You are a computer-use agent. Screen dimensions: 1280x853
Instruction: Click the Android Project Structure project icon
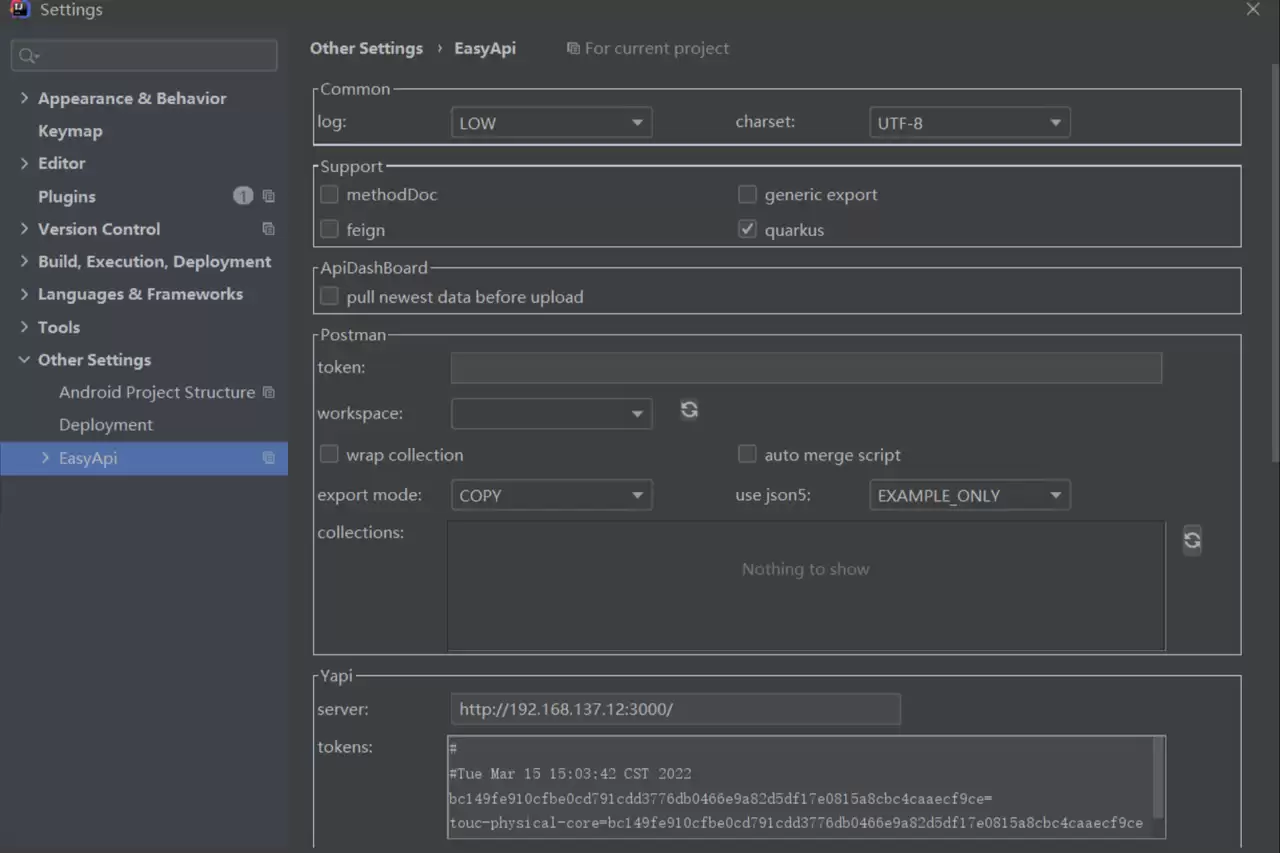tap(268, 392)
